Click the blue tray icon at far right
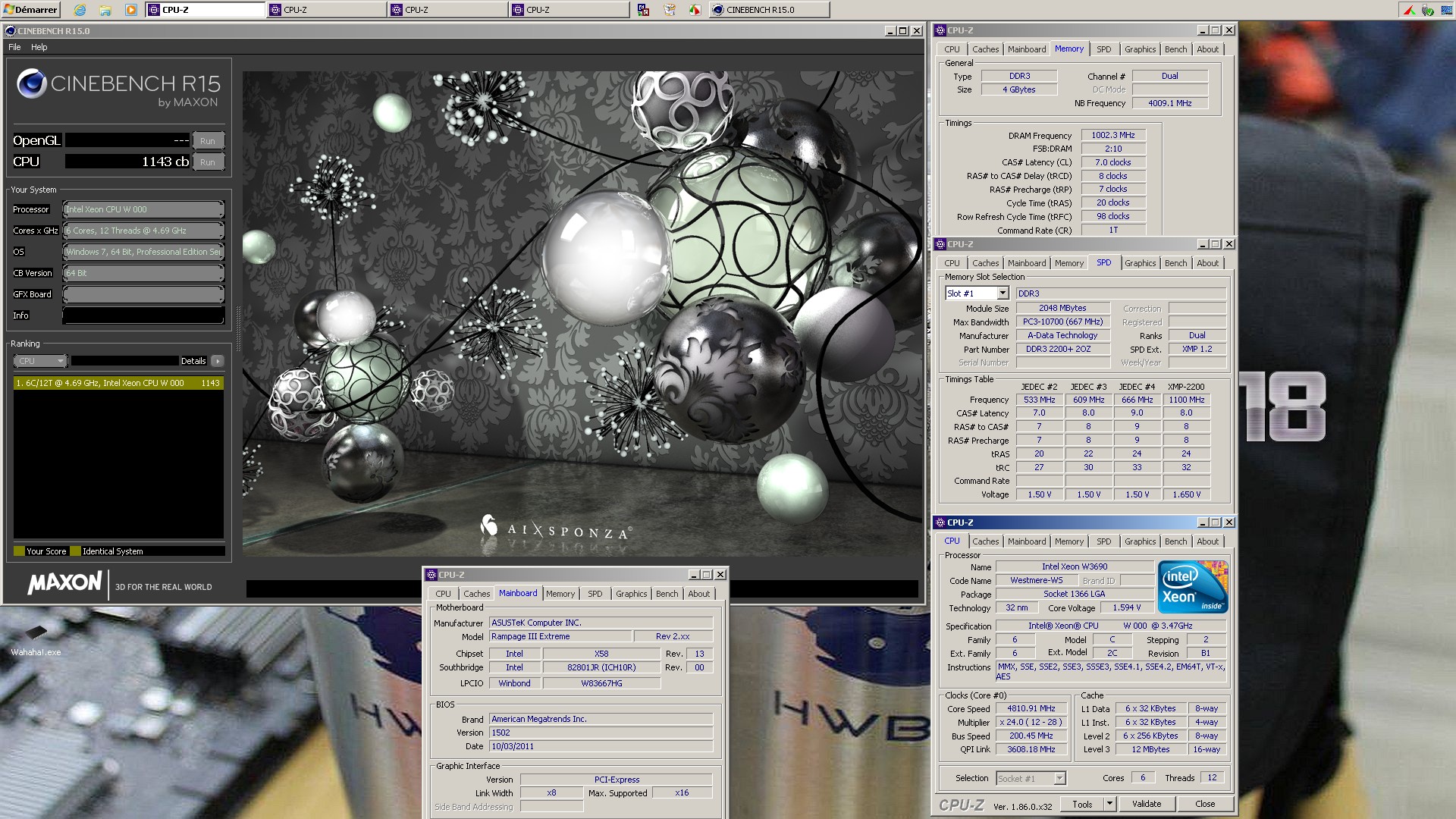 point(1446,10)
